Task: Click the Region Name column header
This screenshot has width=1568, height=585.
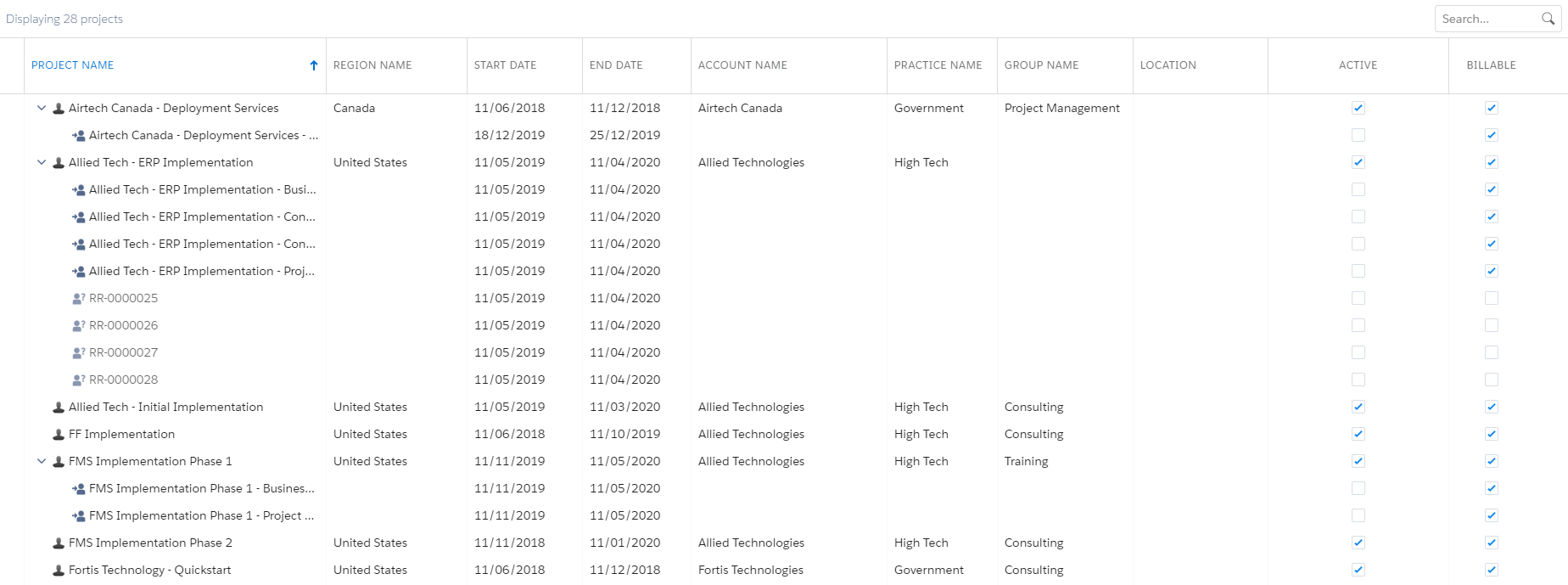Action: tap(372, 65)
